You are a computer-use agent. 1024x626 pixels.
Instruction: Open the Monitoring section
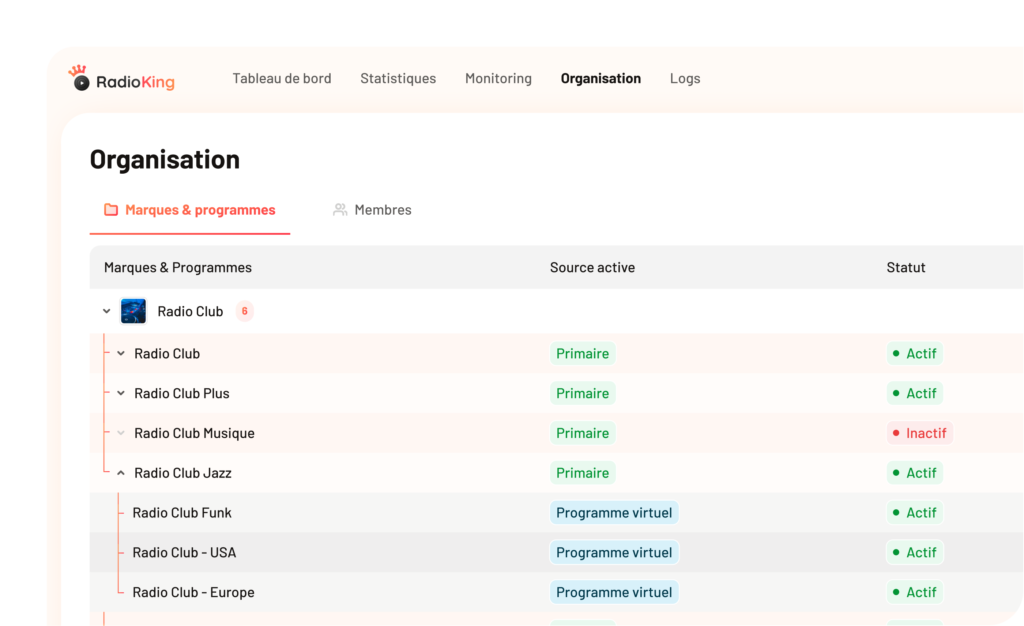498,78
